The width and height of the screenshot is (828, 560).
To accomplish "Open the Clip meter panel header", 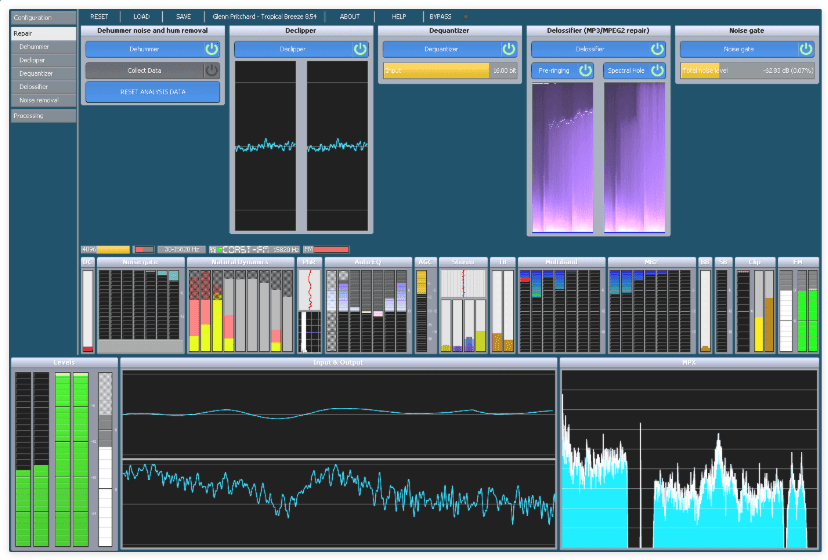I will click(x=755, y=262).
